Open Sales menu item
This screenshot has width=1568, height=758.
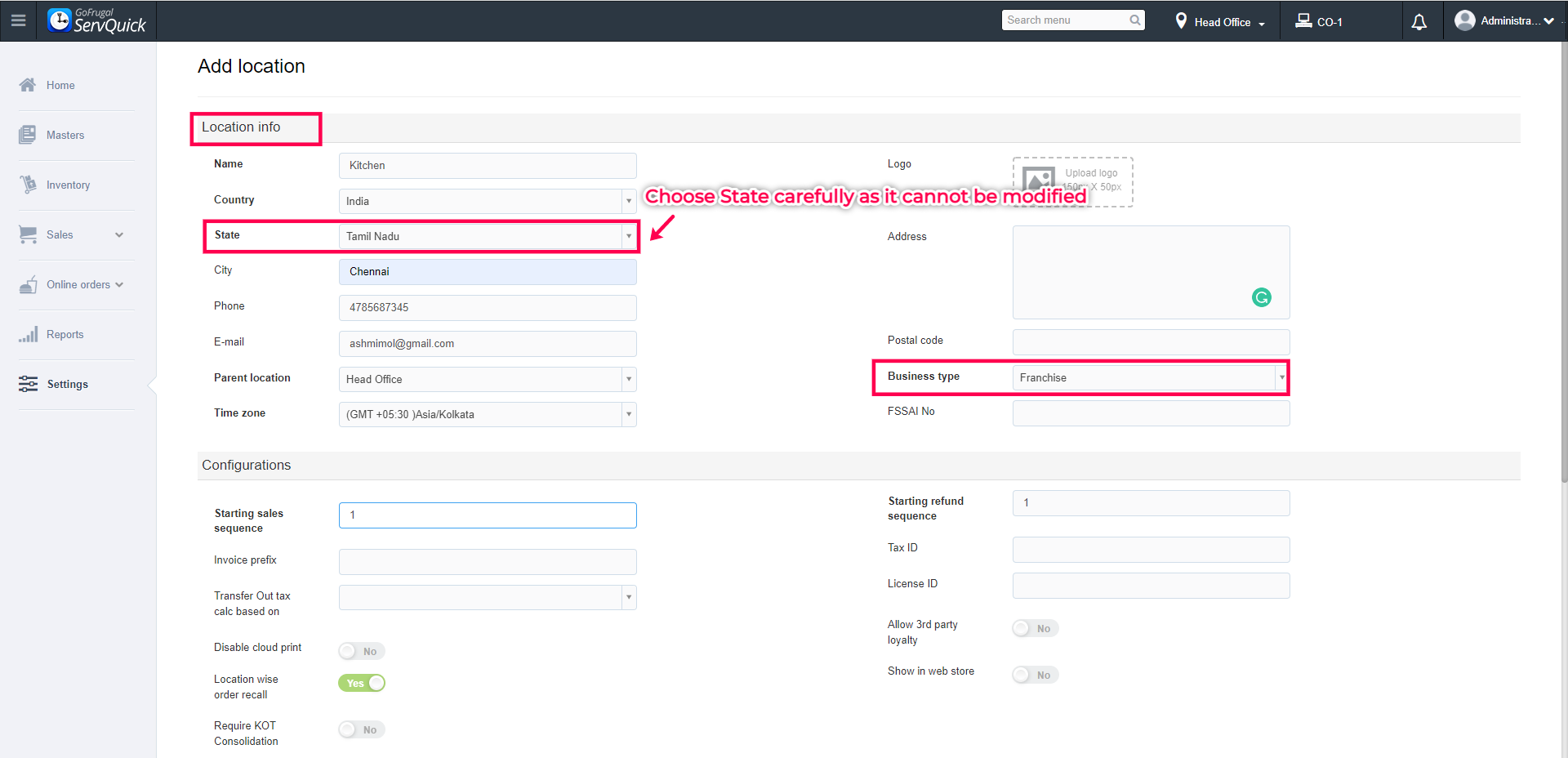60,234
